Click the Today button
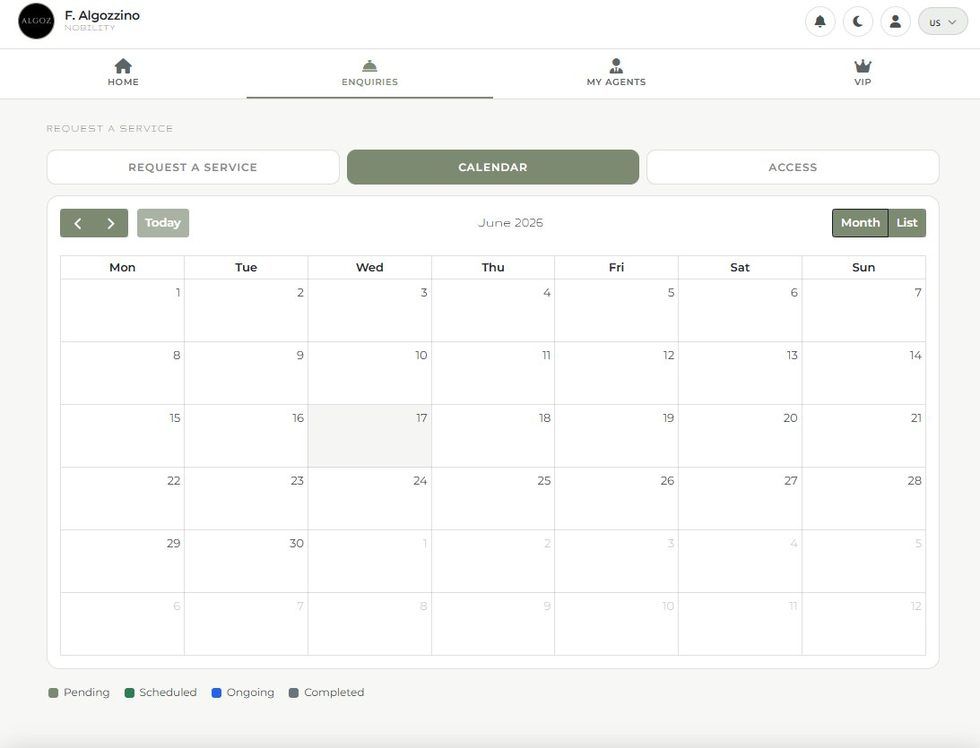 click(162, 223)
